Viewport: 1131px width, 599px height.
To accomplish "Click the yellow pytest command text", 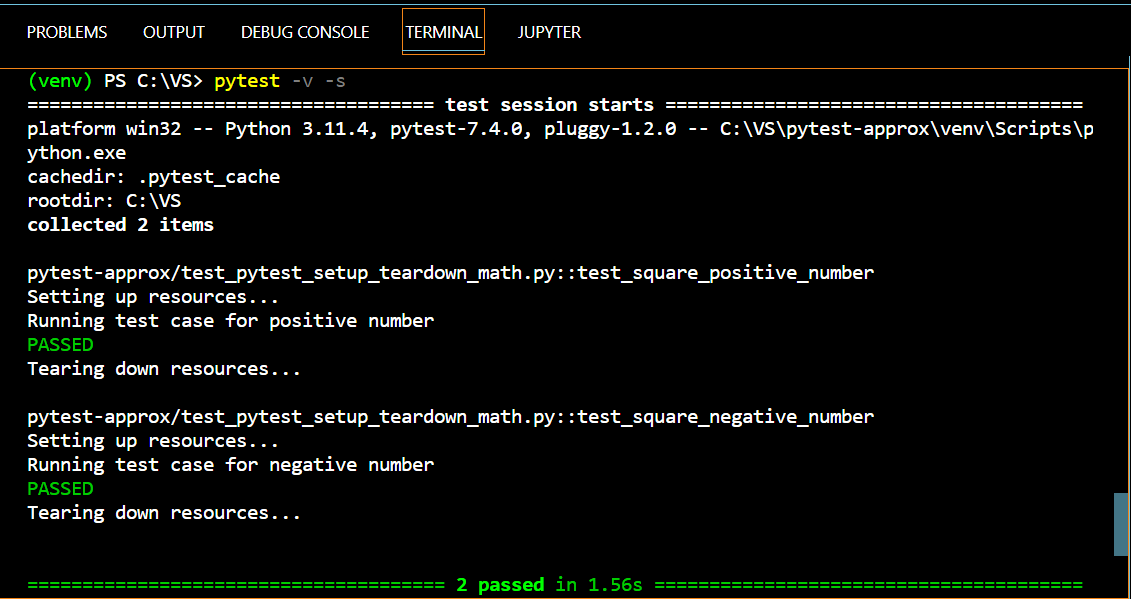I will pyautogui.click(x=247, y=81).
